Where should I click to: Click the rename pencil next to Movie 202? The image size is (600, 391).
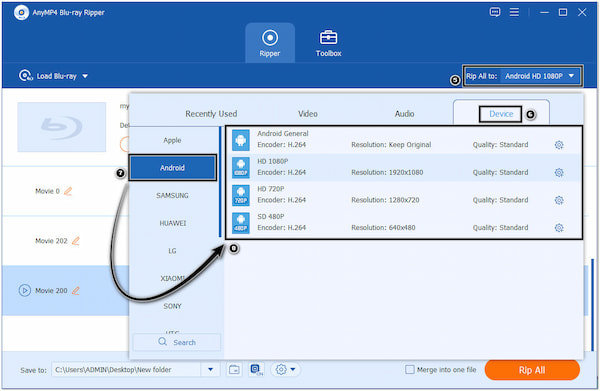(76, 241)
